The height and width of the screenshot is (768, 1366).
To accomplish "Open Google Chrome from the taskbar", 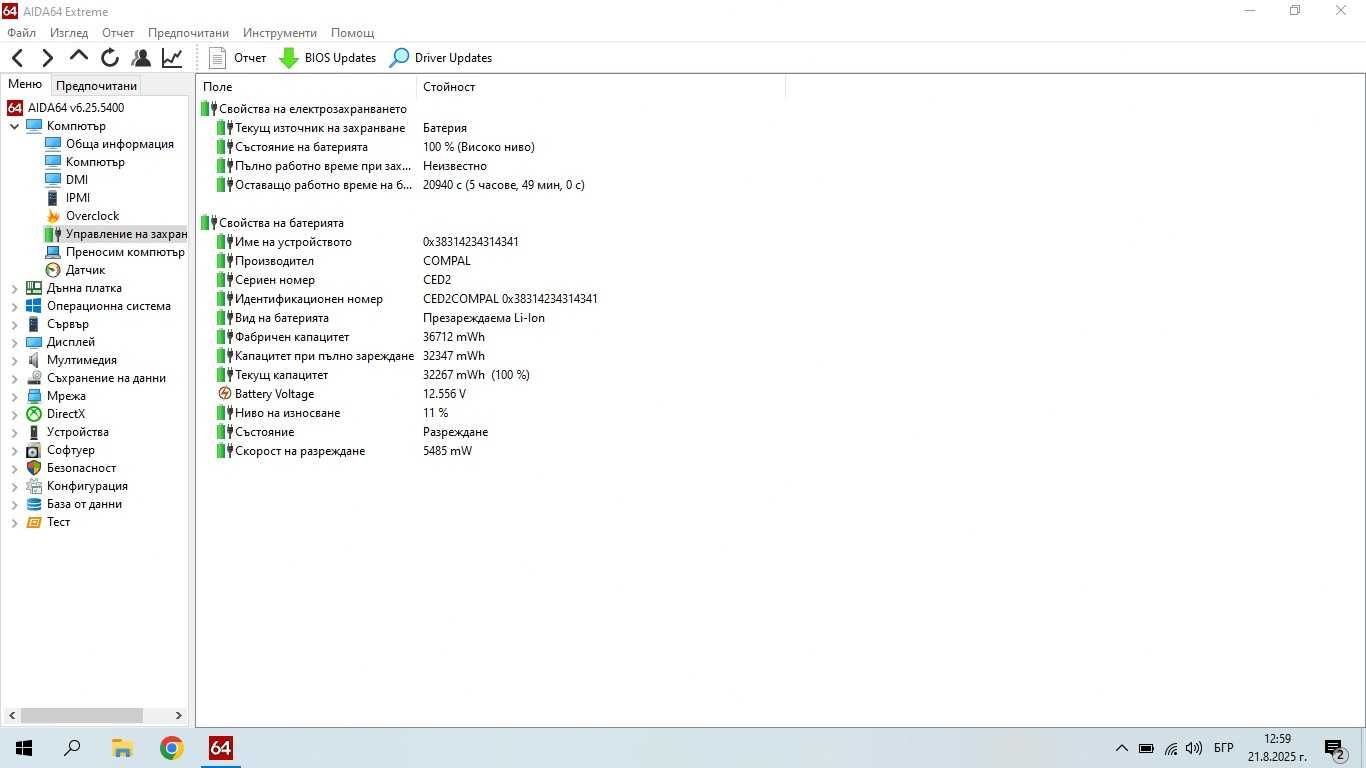I will (x=172, y=748).
